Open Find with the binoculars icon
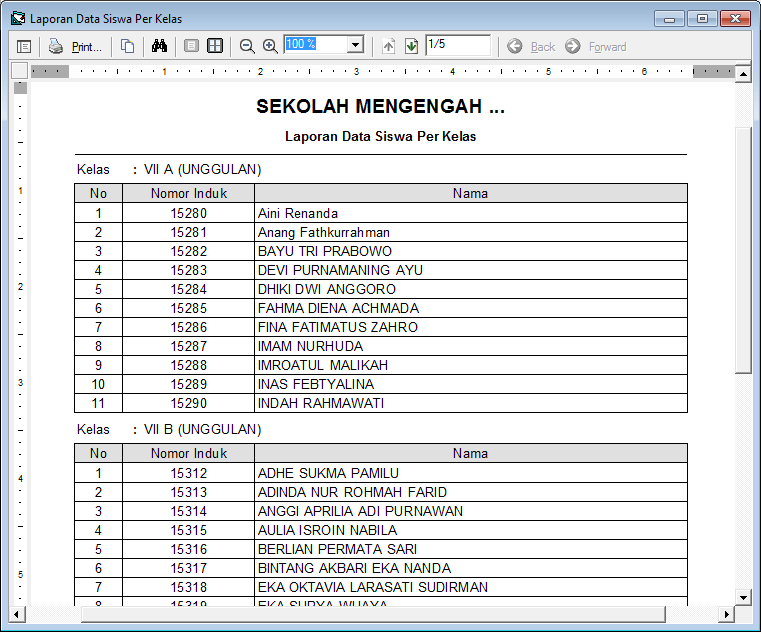The width and height of the screenshot is (761, 632). click(x=159, y=47)
